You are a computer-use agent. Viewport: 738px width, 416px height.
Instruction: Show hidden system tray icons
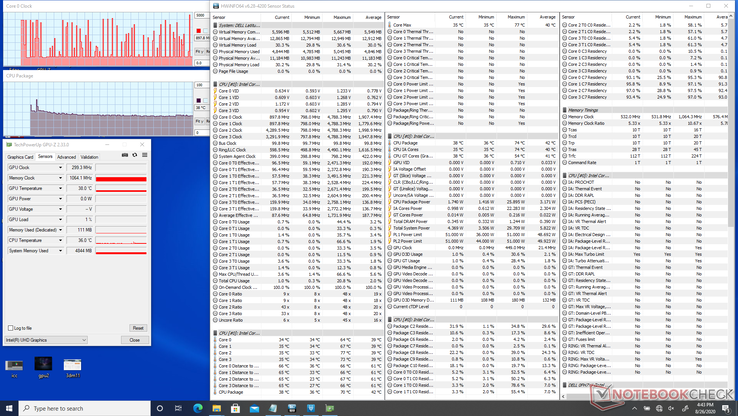tap(634, 408)
